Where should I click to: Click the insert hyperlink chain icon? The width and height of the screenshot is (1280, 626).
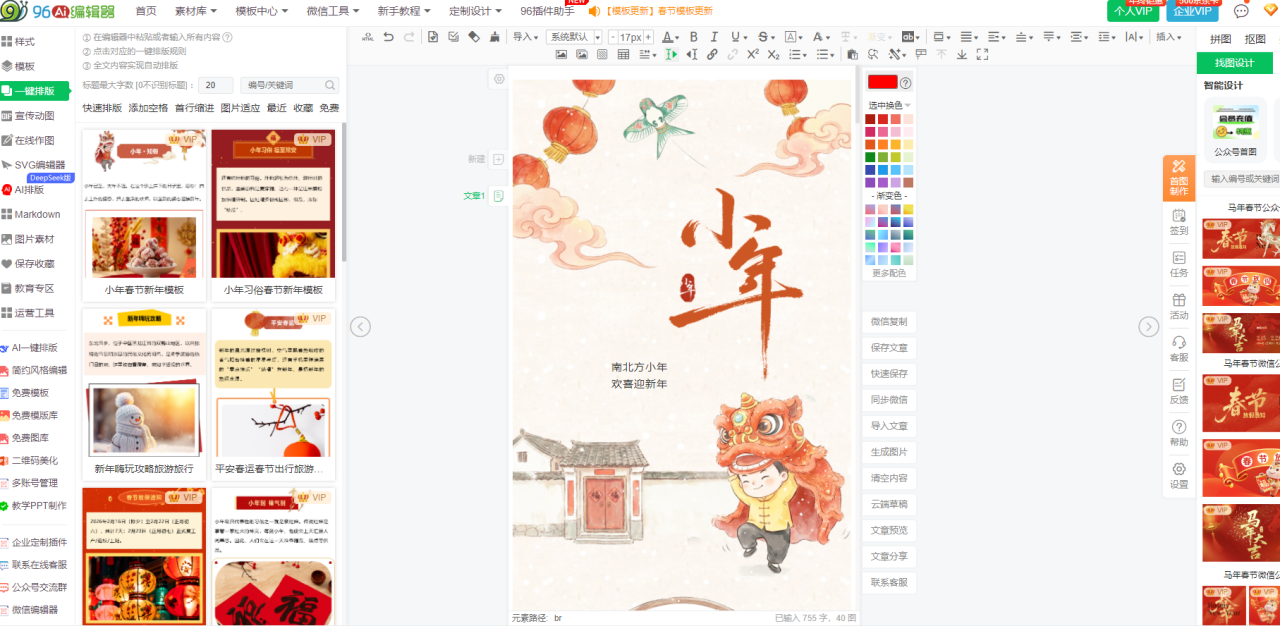pos(712,55)
